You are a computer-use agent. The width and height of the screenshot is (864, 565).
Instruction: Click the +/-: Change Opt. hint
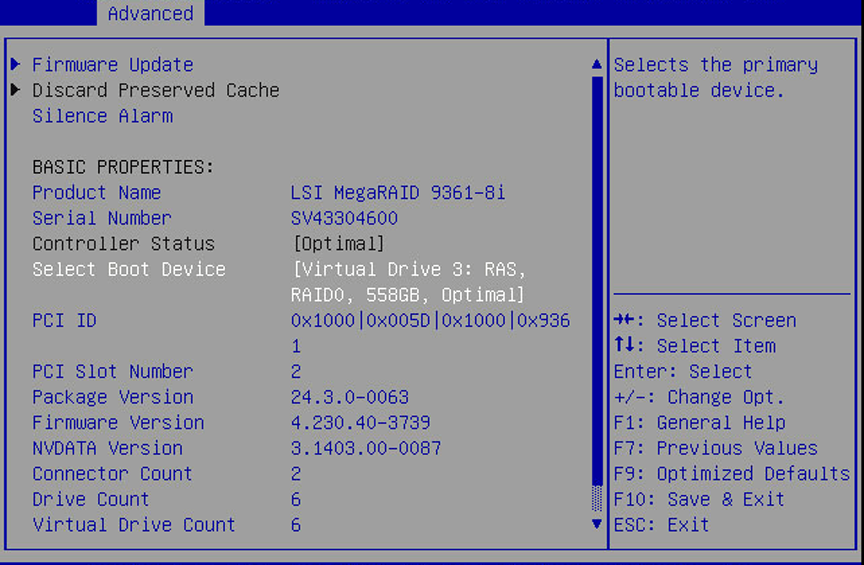[699, 397]
